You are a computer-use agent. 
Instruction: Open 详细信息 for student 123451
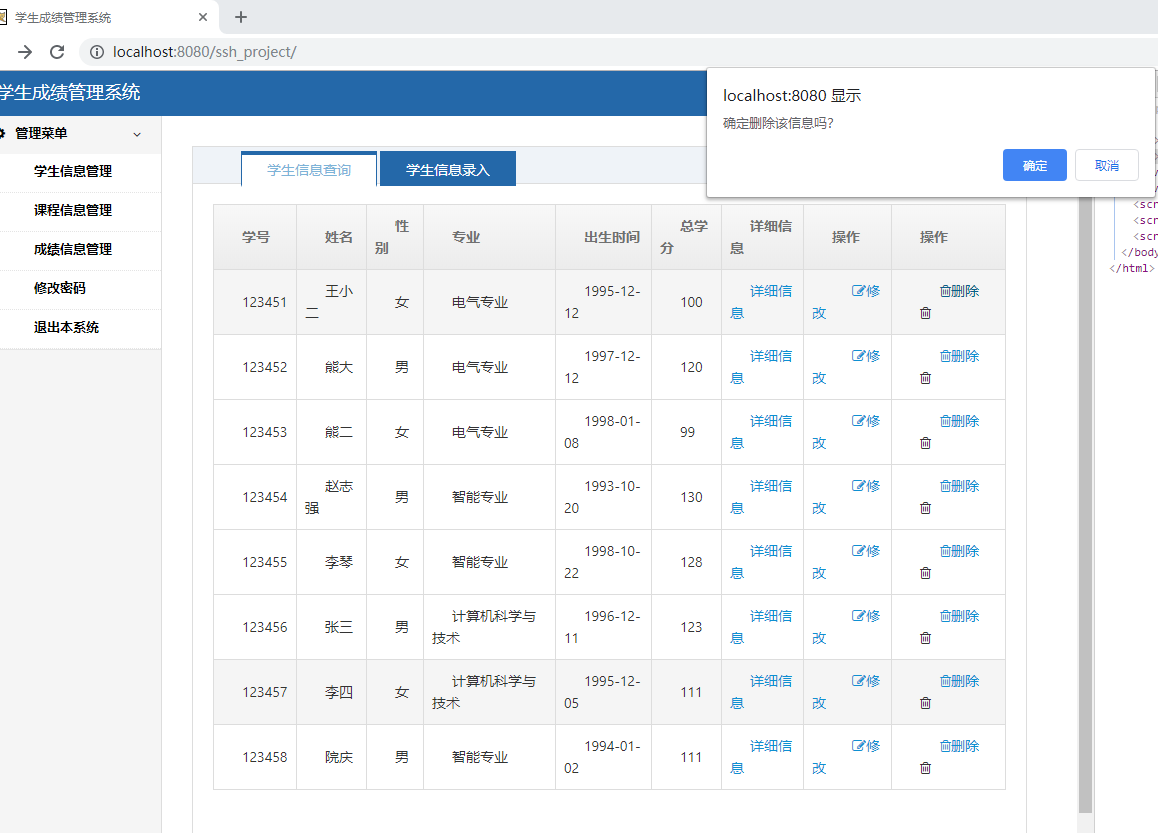pos(761,302)
